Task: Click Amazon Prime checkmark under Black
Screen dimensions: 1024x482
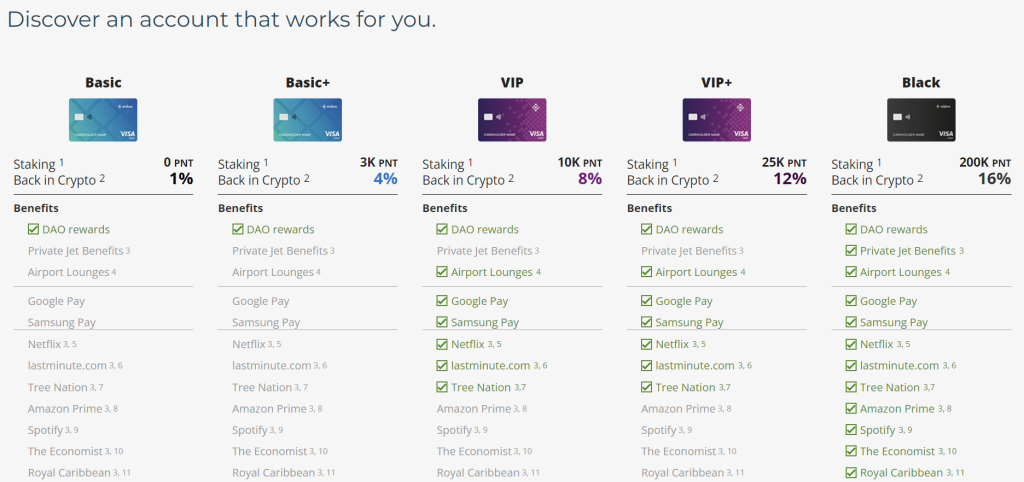Action: [852, 409]
